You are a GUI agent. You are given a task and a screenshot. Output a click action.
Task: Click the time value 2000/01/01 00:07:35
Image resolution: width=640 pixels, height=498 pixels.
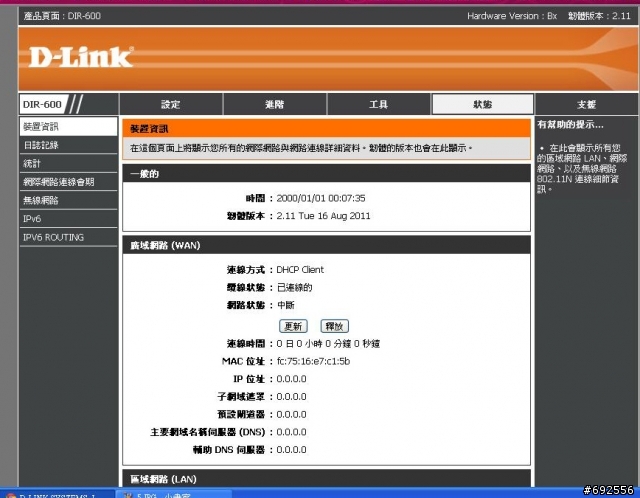(321, 198)
